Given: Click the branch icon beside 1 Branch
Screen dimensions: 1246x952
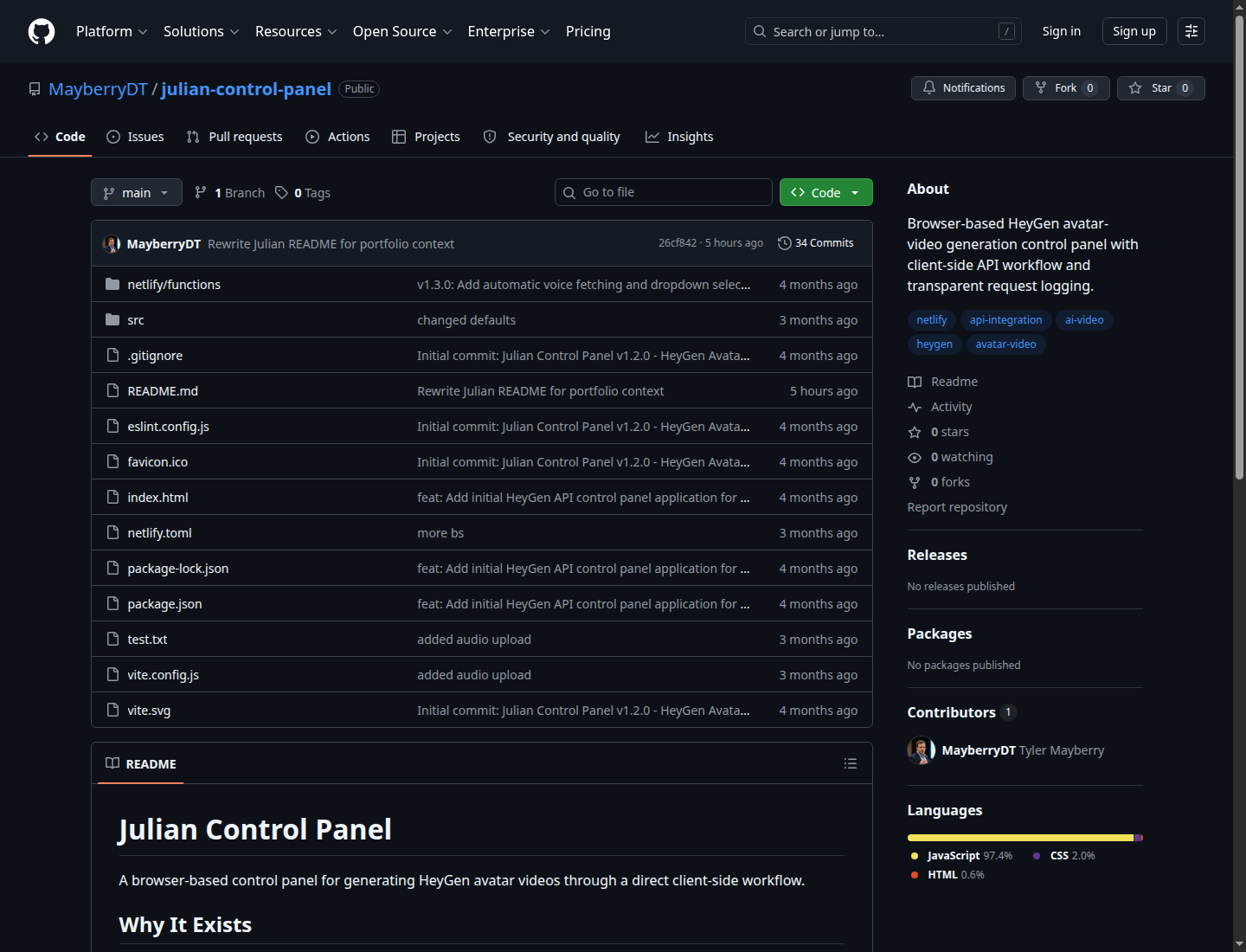Looking at the screenshot, I should click(201, 192).
